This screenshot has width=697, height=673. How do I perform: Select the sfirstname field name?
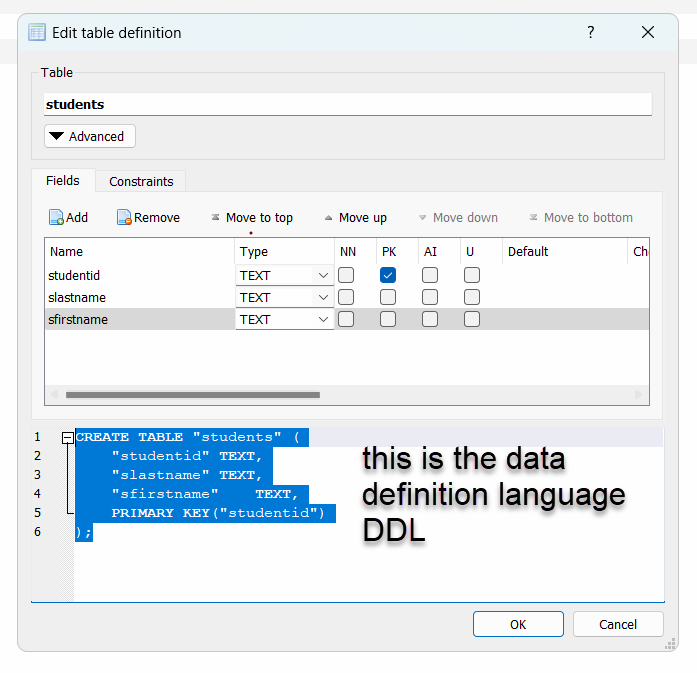[78, 320]
